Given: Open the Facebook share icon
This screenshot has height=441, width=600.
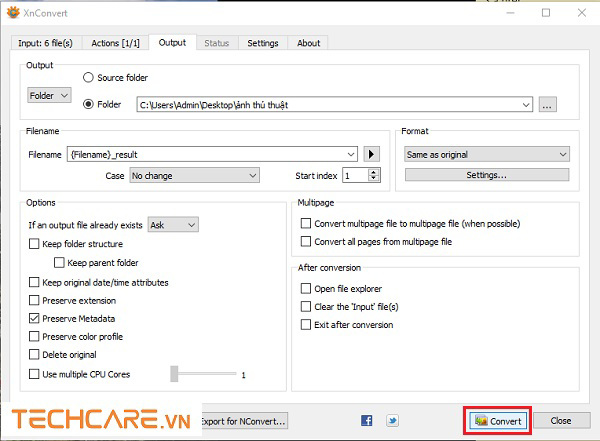Looking at the screenshot, I should (367, 421).
